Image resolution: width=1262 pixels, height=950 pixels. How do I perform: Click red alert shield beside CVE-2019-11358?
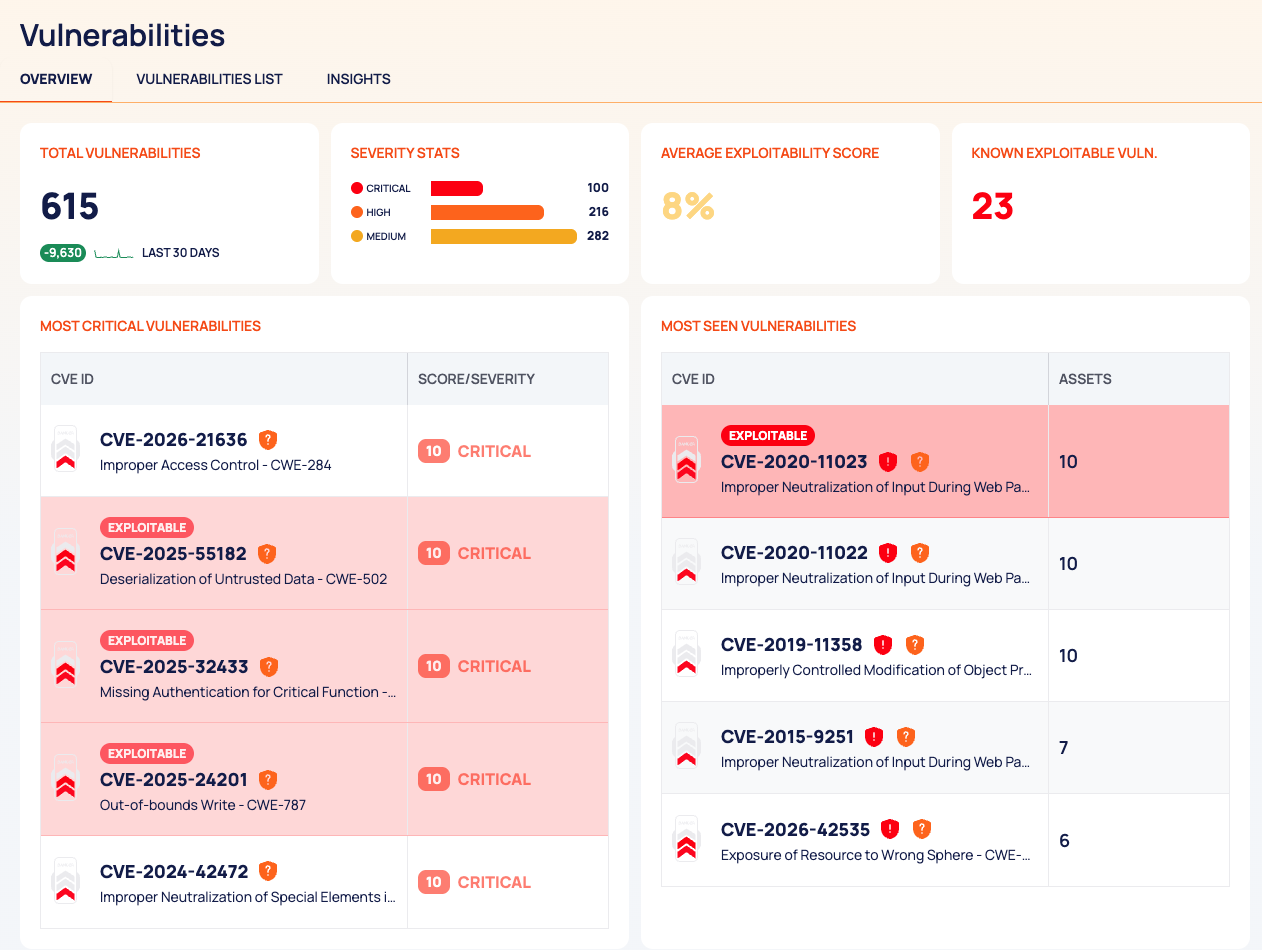click(x=883, y=644)
